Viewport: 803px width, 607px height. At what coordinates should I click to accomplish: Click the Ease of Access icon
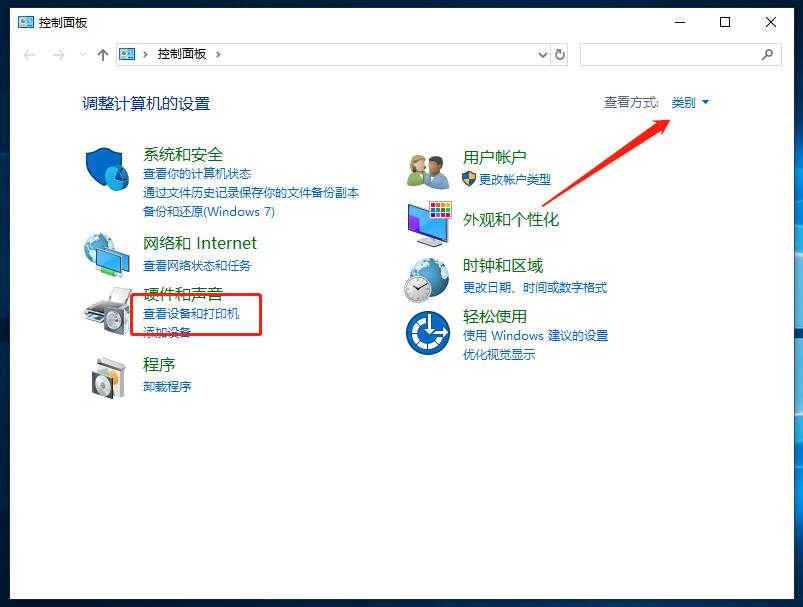click(x=428, y=332)
